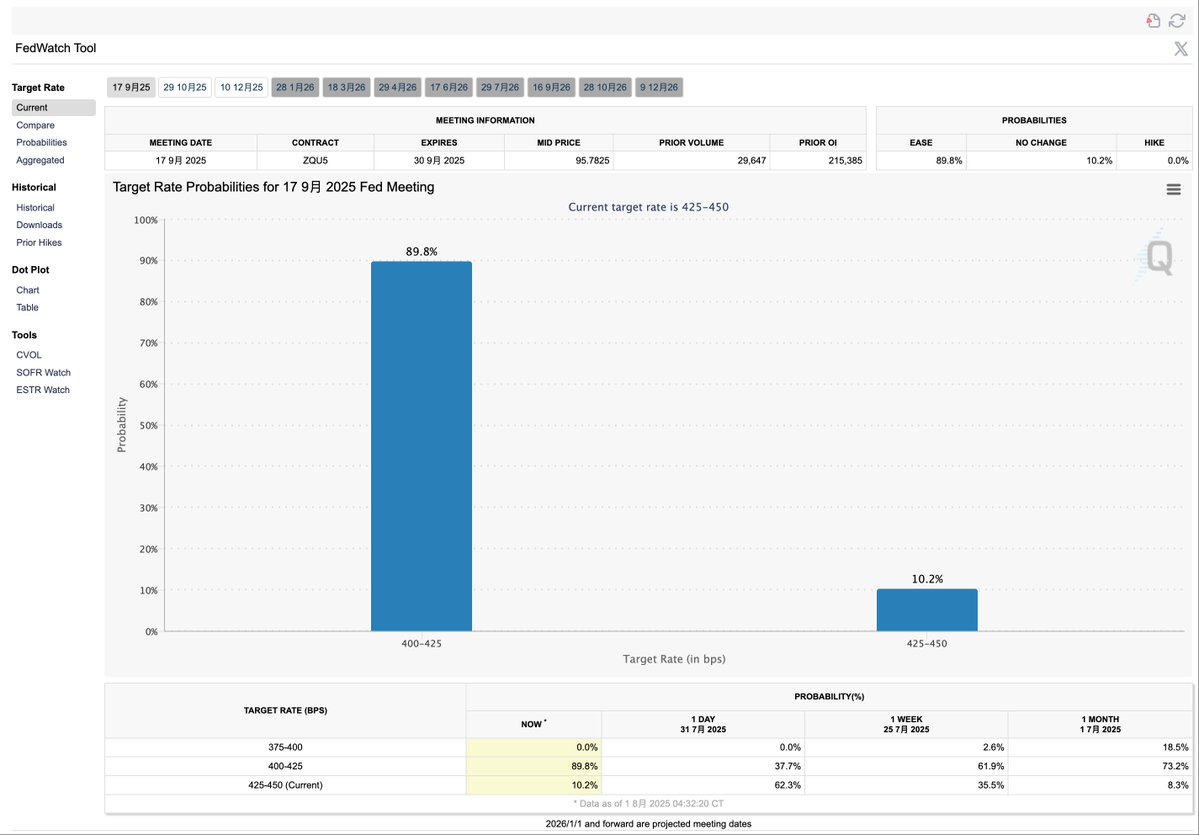Open Aggregated in the sidebar
The width and height of the screenshot is (1199, 835).
40,161
